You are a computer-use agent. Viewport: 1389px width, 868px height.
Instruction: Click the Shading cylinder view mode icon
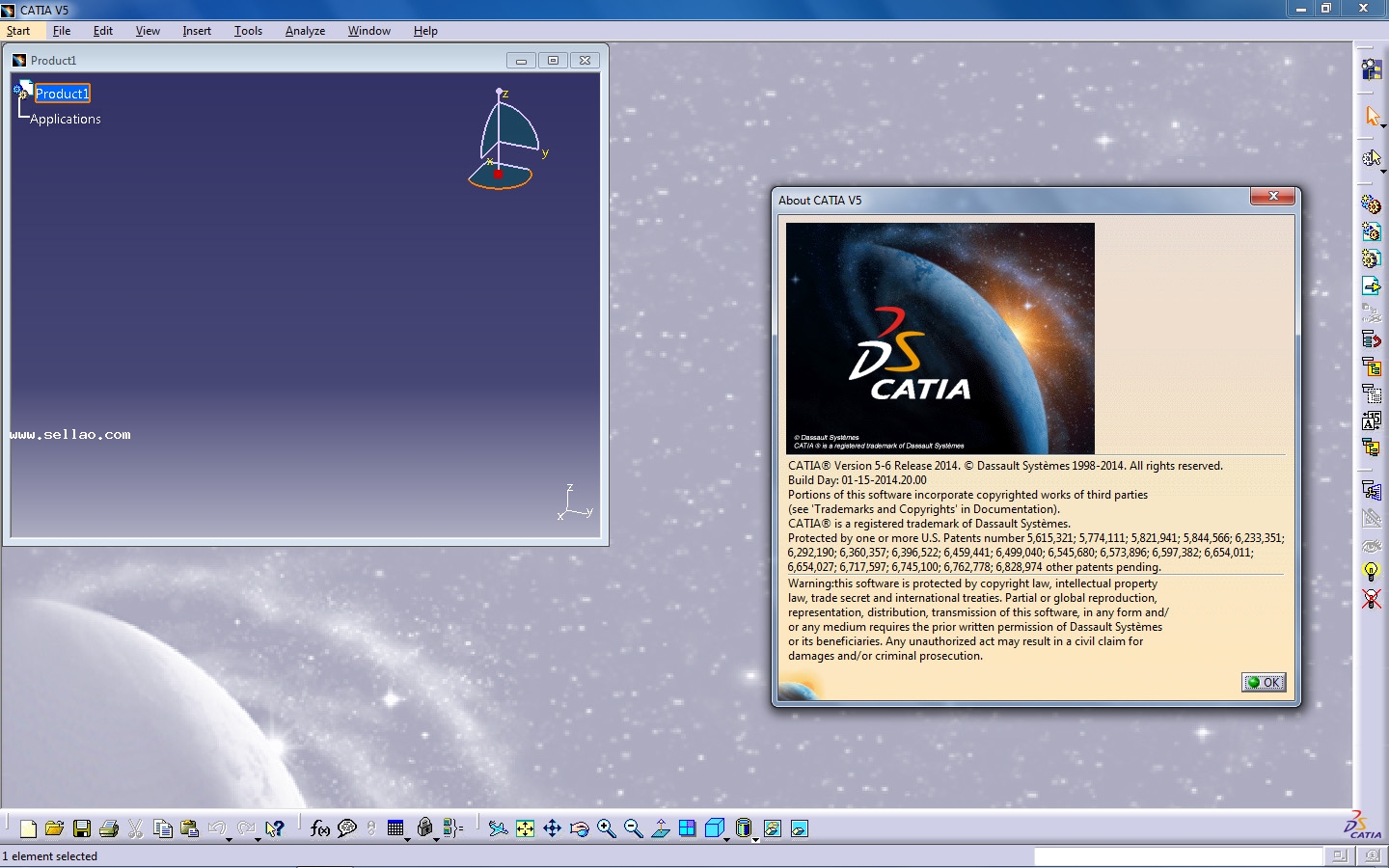point(743,828)
